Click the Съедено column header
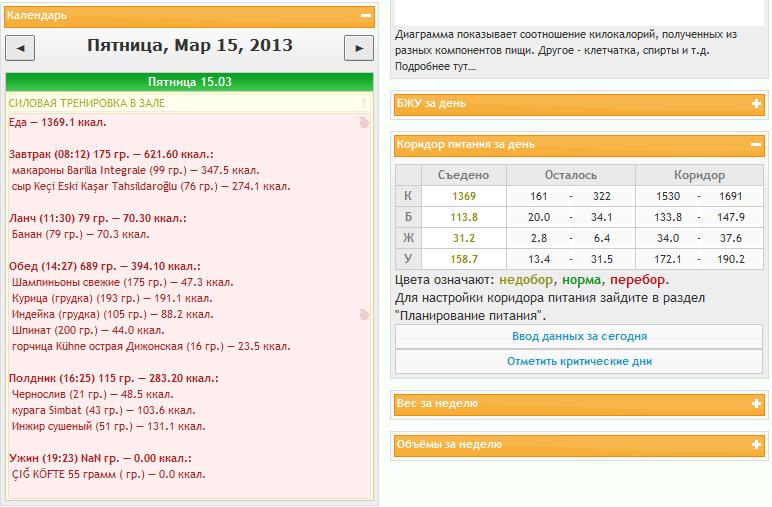Viewport: 772px width, 507px height. (x=463, y=175)
